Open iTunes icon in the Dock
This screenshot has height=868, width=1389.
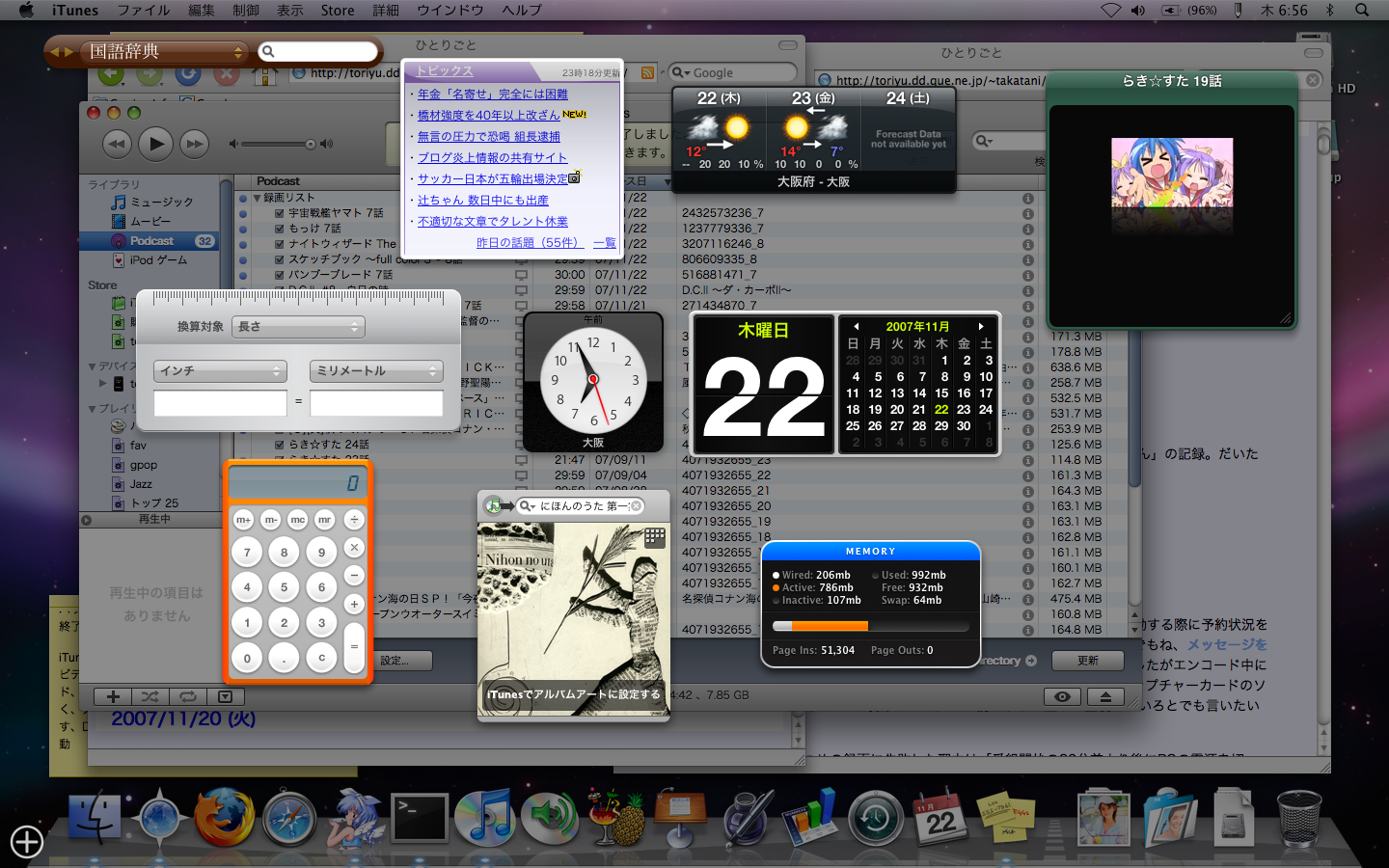click(484, 819)
